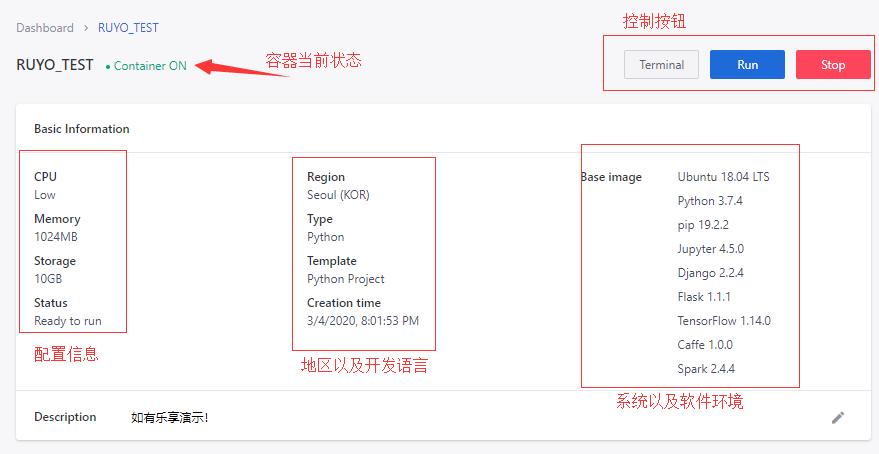879x454 pixels.
Task: Select the creation time 3/4/2020 value
Action: coord(363,321)
